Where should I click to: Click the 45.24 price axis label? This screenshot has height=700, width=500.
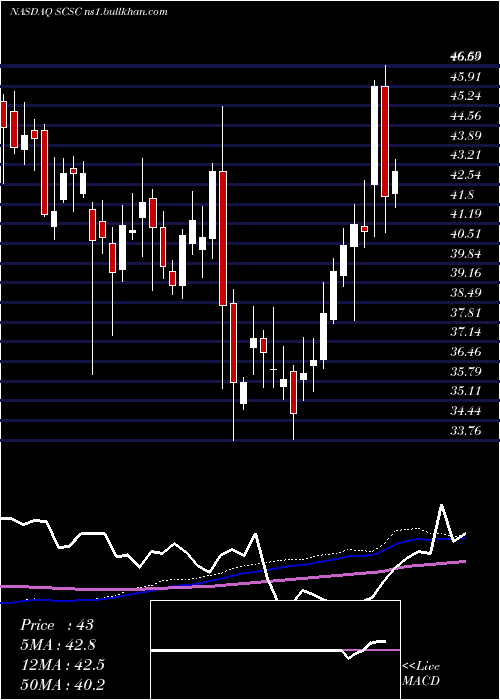point(466,96)
